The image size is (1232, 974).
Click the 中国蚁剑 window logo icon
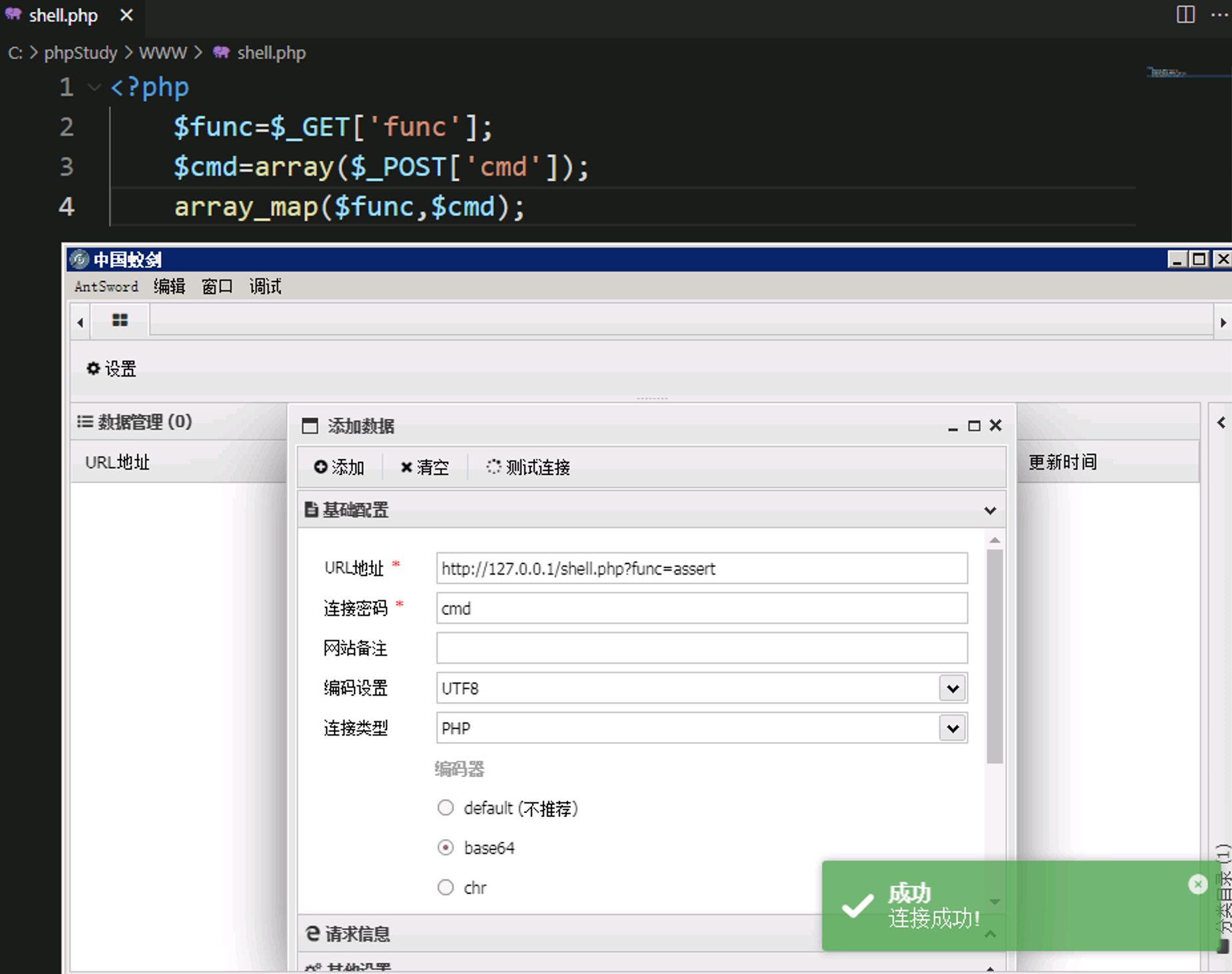79,259
